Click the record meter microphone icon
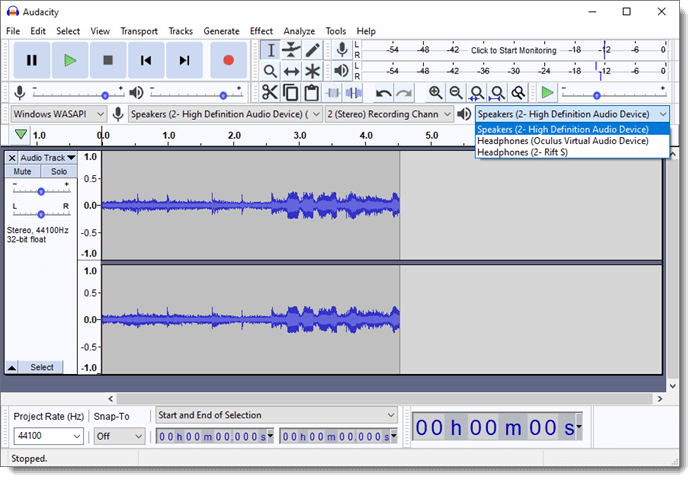This screenshot has height=482, width=695. click(x=342, y=50)
